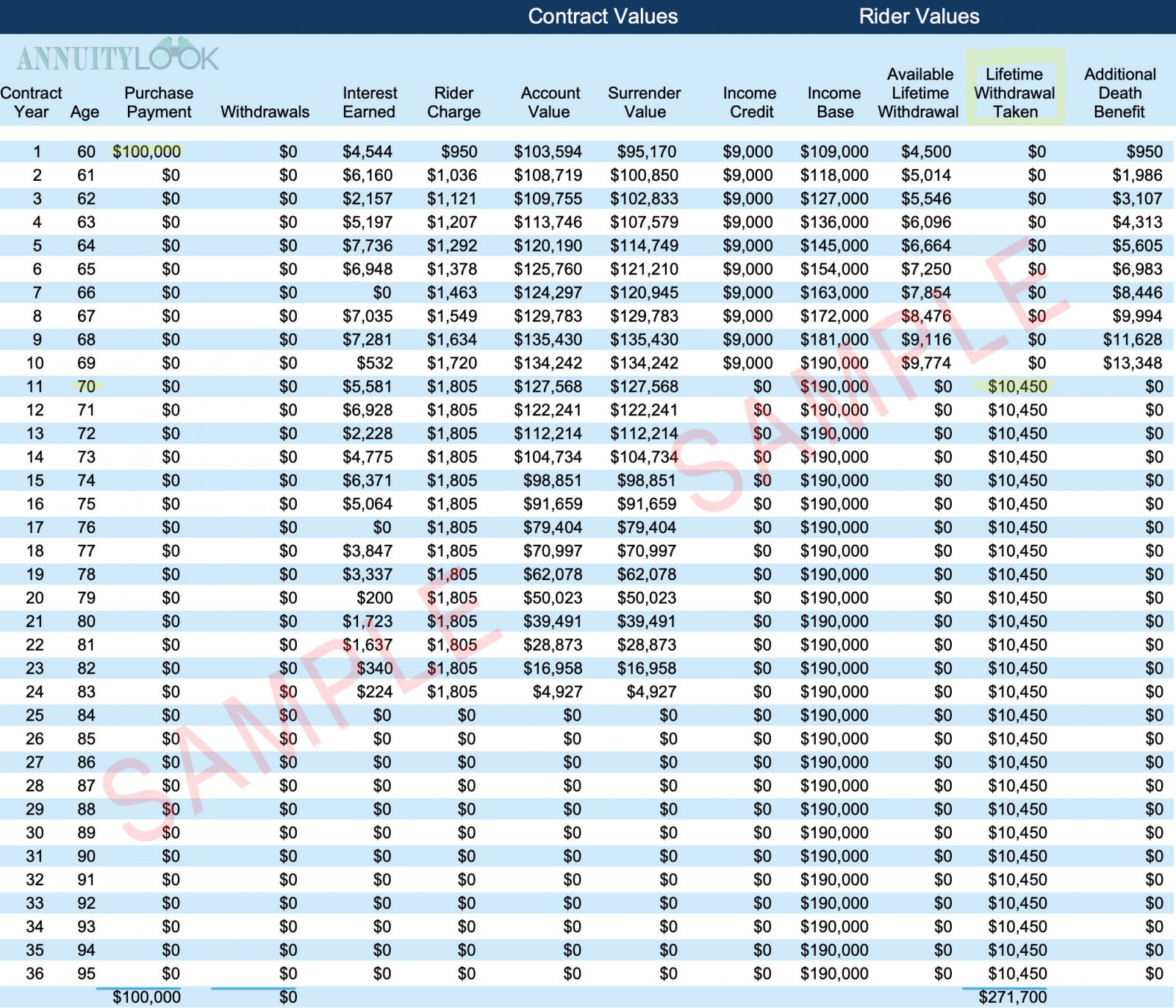Select the highlighted $10,450 withdrawal in year 11

pos(1017,386)
